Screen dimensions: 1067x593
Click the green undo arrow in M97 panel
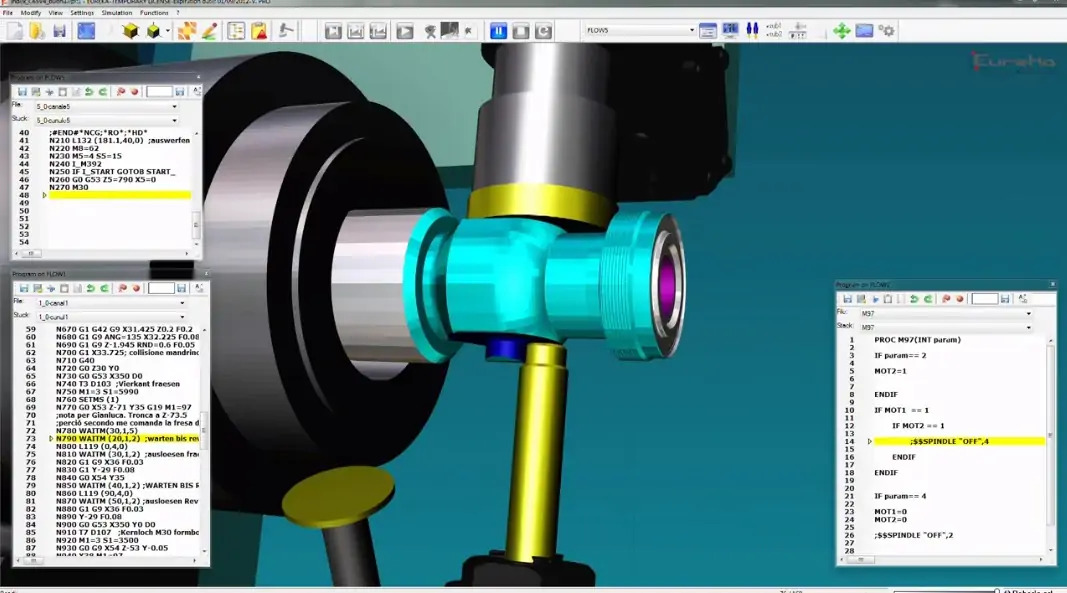(x=914, y=299)
